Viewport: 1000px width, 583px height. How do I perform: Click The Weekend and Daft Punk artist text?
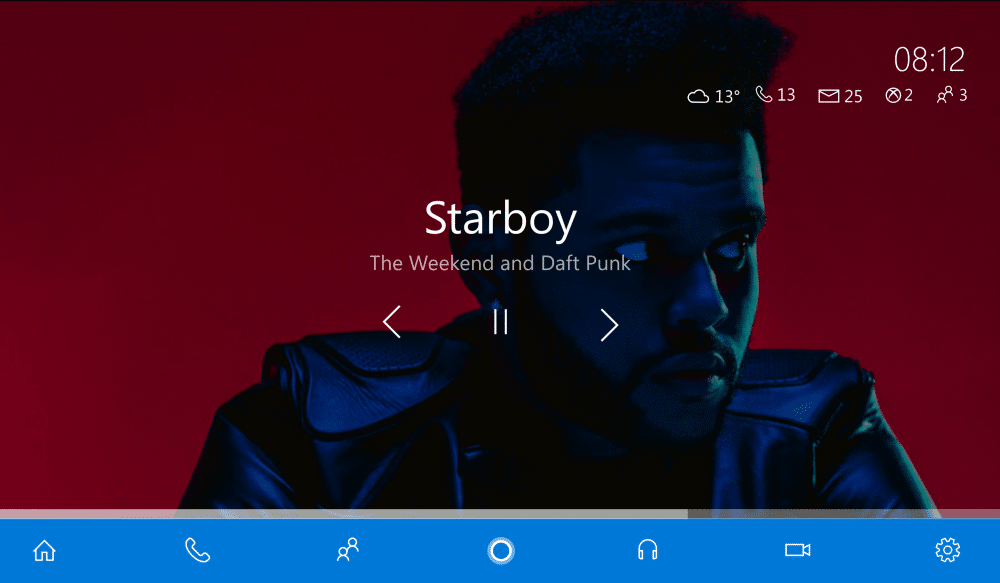tap(500, 263)
